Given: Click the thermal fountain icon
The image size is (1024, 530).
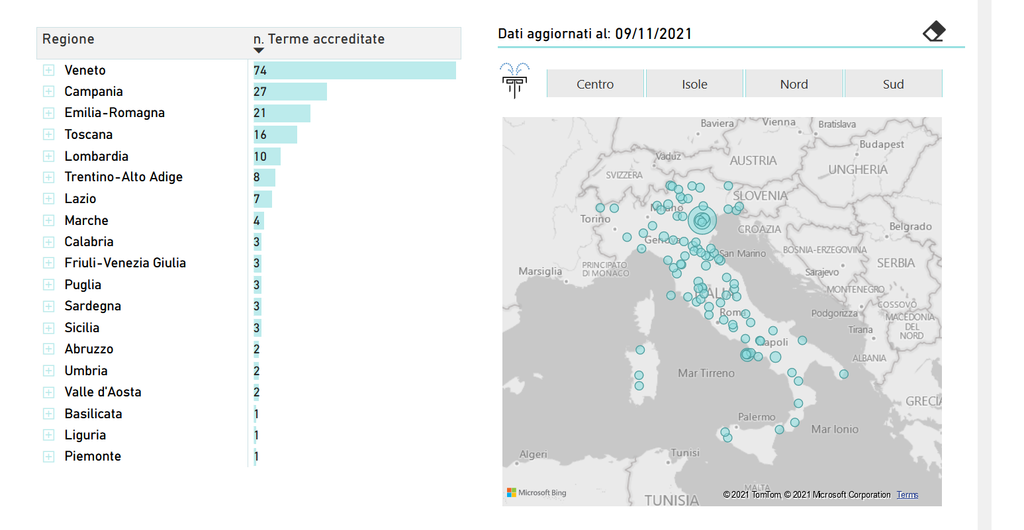Looking at the screenshot, I should click(x=515, y=81).
